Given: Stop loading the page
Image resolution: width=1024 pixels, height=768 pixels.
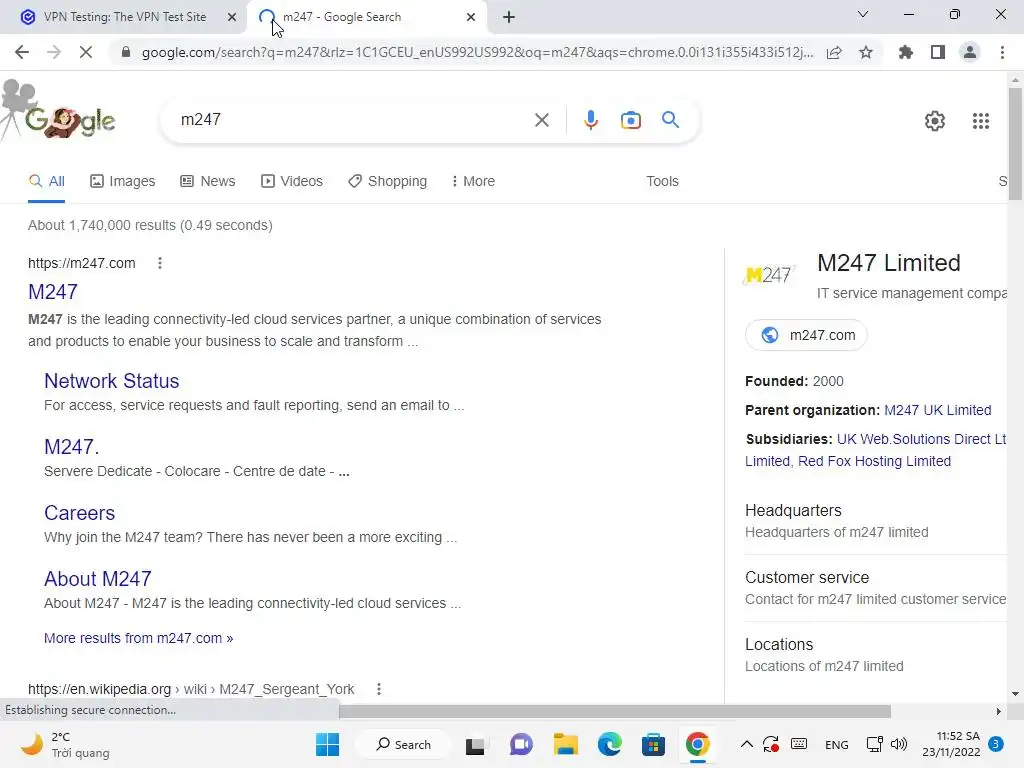Looking at the screenshot, I should coord(86,52).
